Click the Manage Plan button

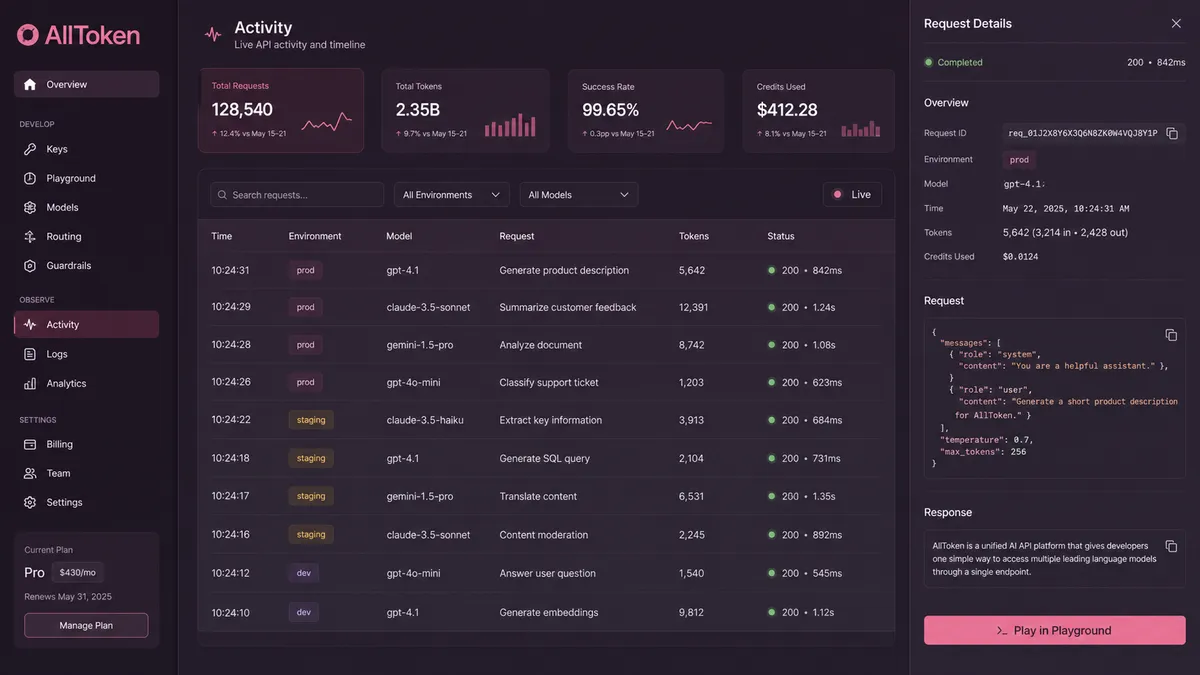point(86,625)
